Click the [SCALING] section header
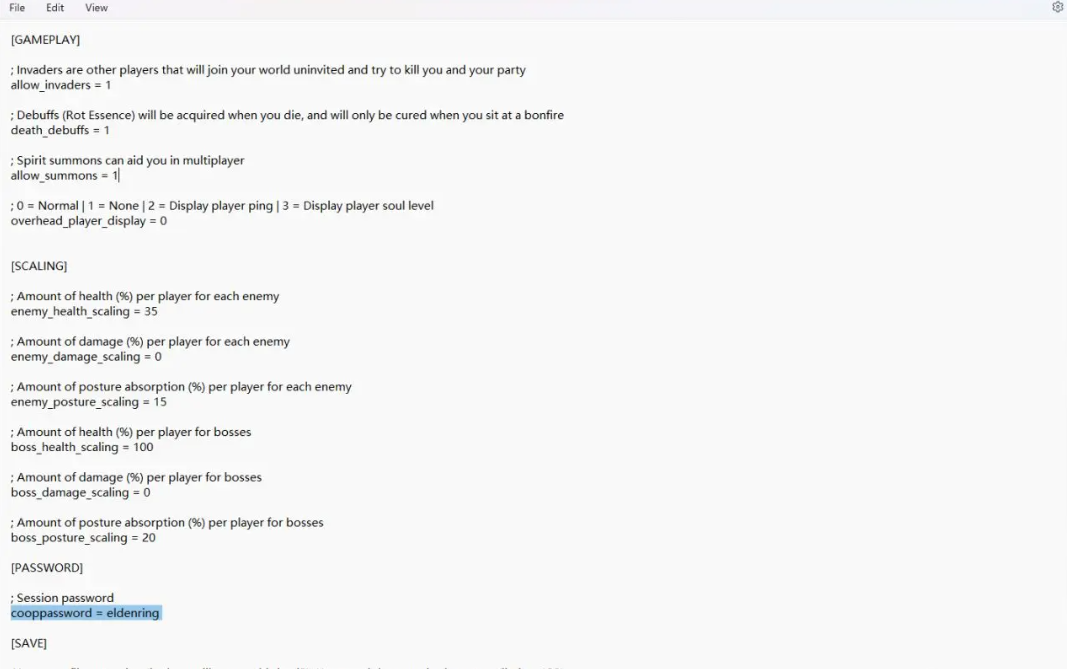Viewport: 1067px width, 669px height. [39, 266]
